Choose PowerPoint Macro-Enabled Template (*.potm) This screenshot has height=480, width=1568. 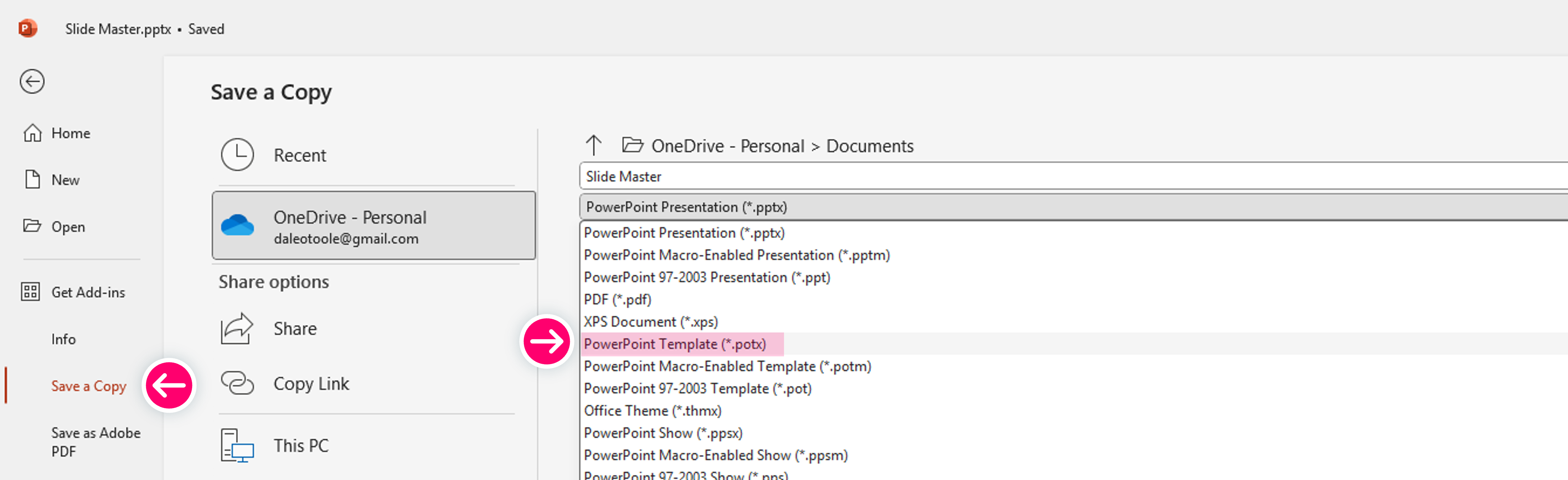(x=727, y=366)
